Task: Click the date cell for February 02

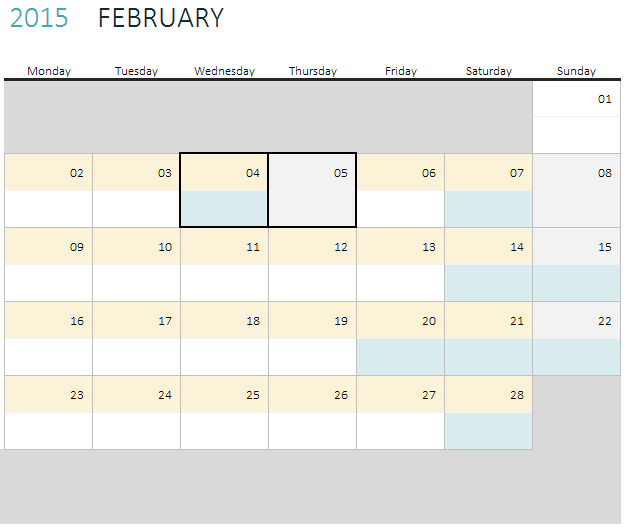Action: point(49,173)
